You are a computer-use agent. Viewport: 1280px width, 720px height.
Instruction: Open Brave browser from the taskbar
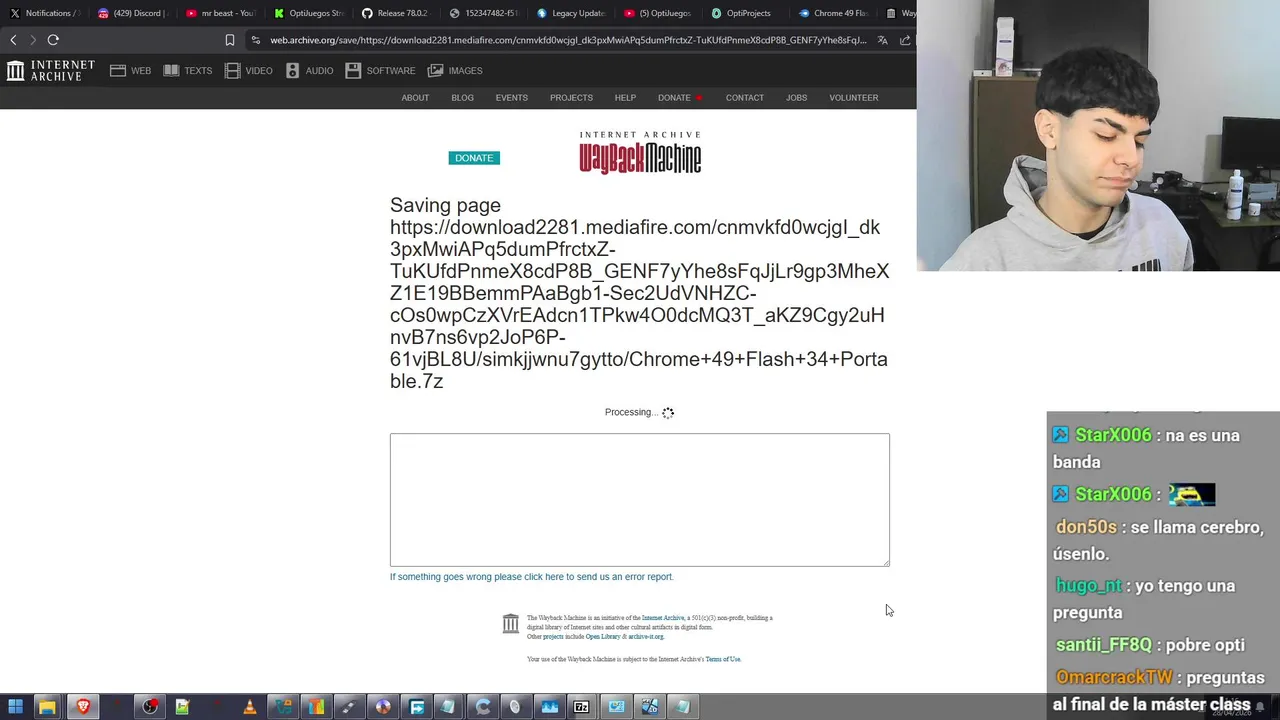click(82, 707)
